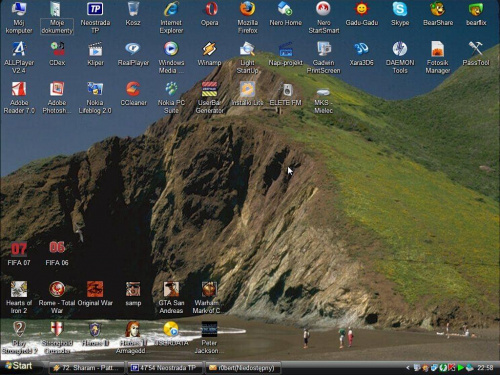Viewport: 500px width, 375px height.
Task: Expand hidden system tray icons arrow
Action: click(x=408, y=368)
